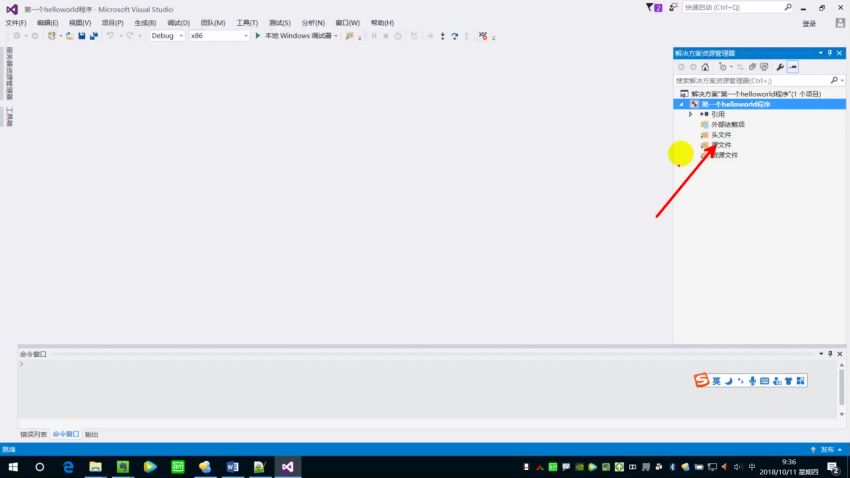The width and height of the screenshot is (850, 478).
Task: Expand the 引用 references node
Action: click(691, 114)
